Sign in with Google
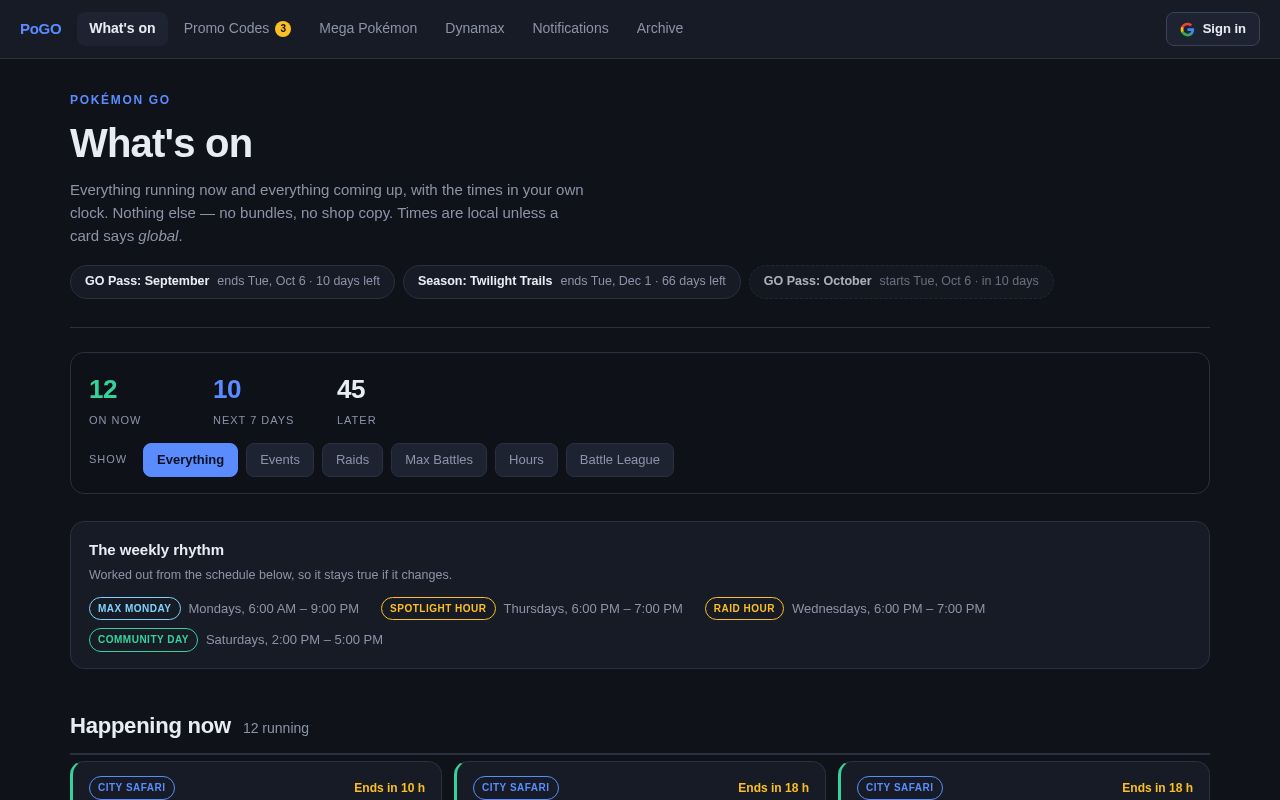This screenshot has height=800, width=1280. 1212,29
